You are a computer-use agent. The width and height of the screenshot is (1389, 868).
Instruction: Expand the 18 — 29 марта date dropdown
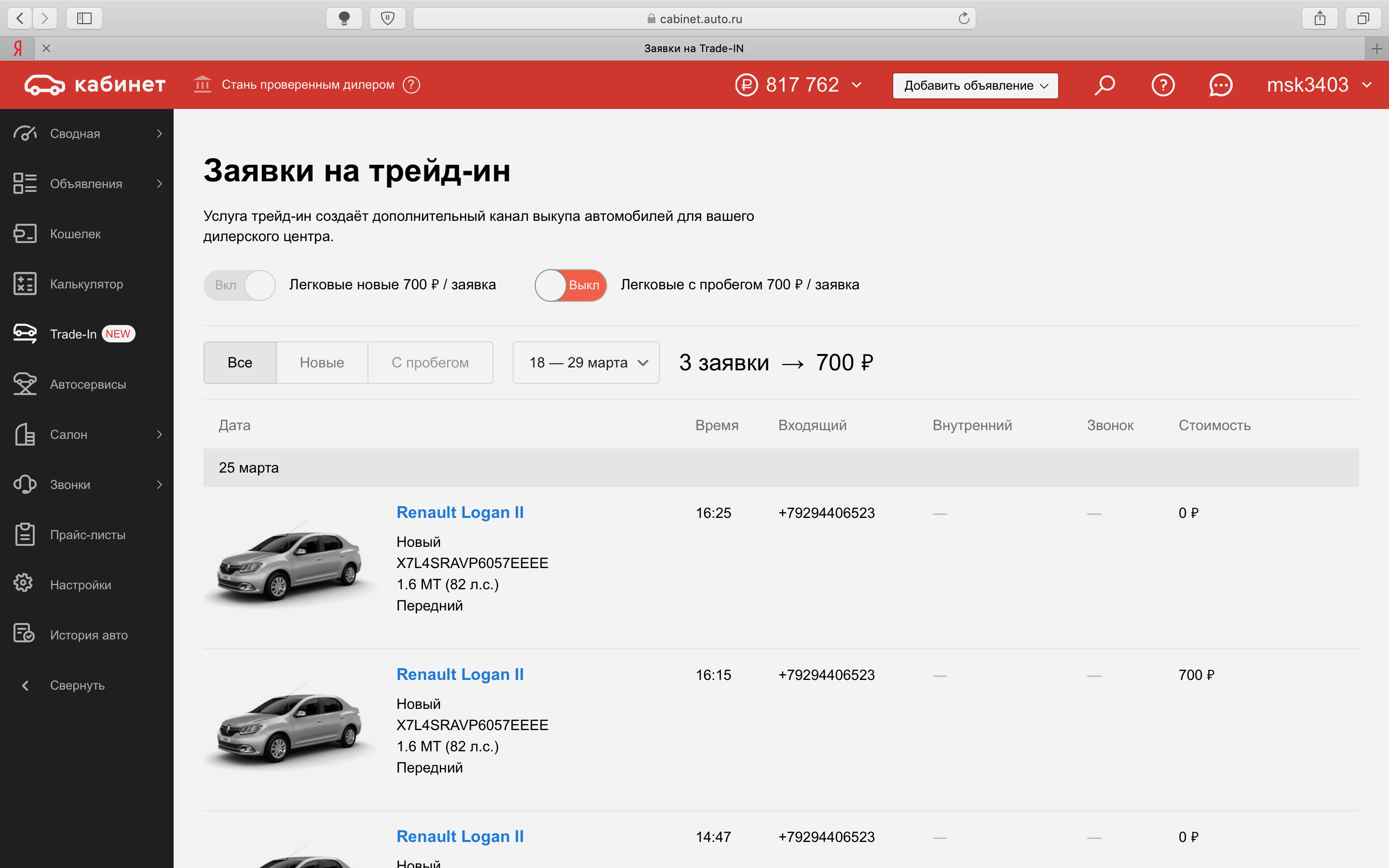[586, 363]
